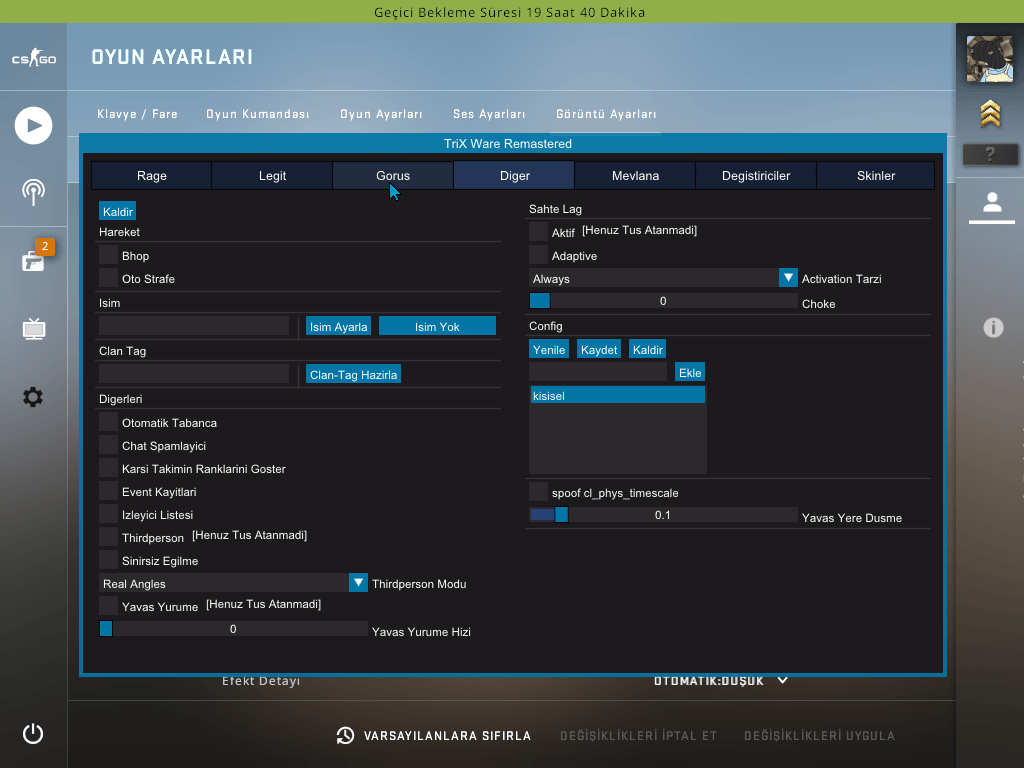Screen dimensions: 1024x768
Task: Switch to the Legit tab
Action: point(272,175)
